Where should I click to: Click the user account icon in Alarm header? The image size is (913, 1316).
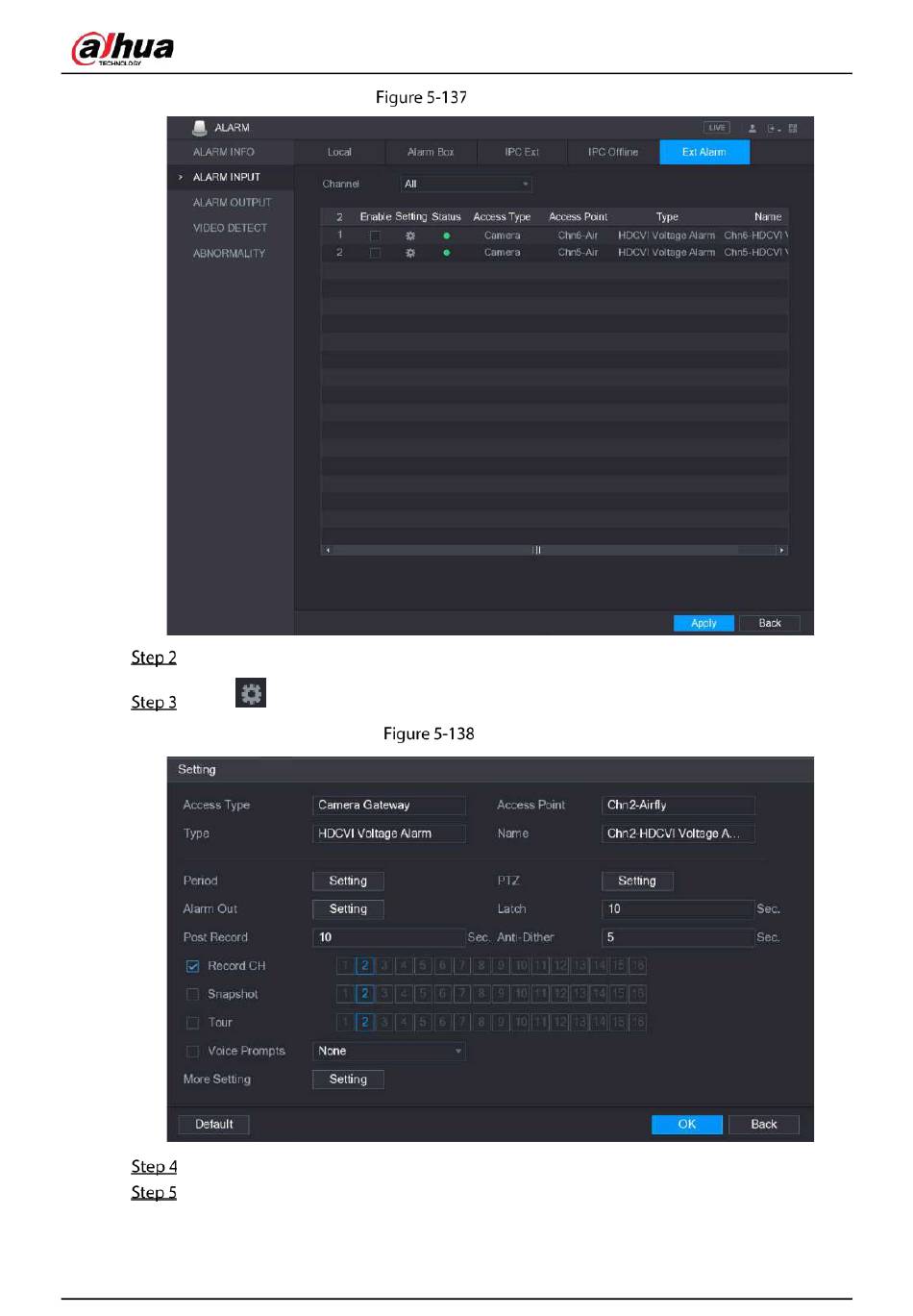753,128
